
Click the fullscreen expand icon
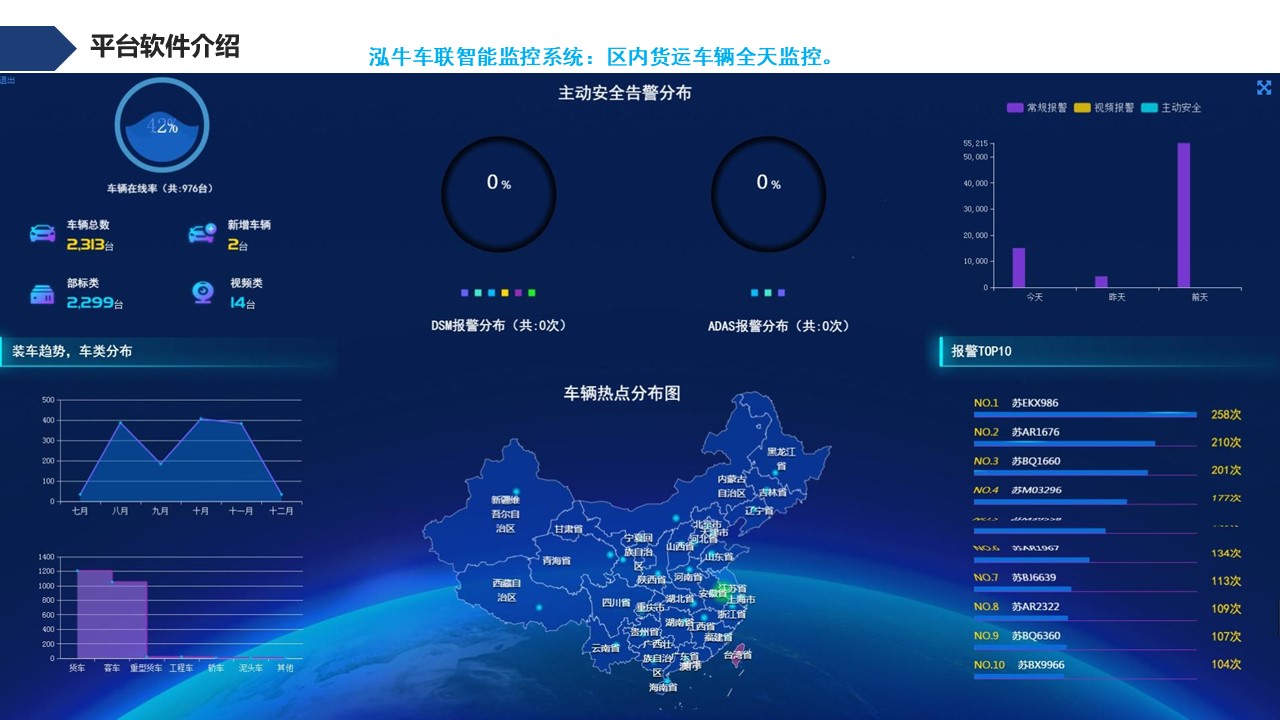point(1264,88)
